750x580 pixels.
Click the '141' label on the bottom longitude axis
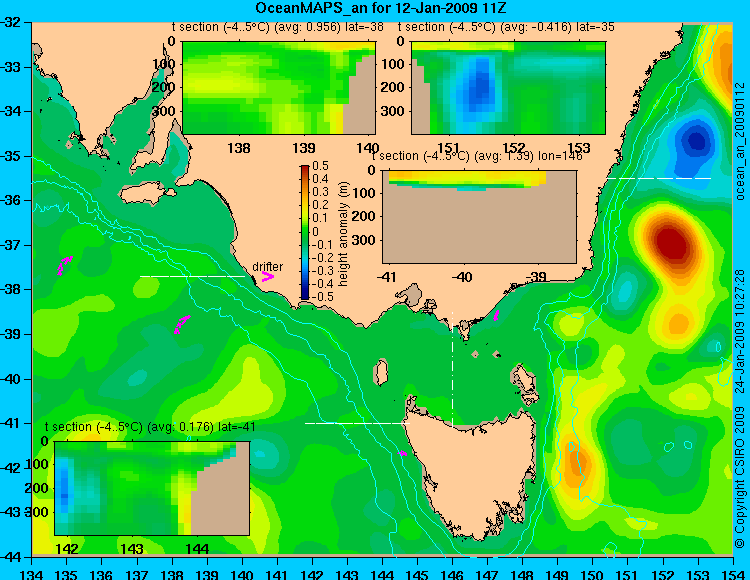277,573
